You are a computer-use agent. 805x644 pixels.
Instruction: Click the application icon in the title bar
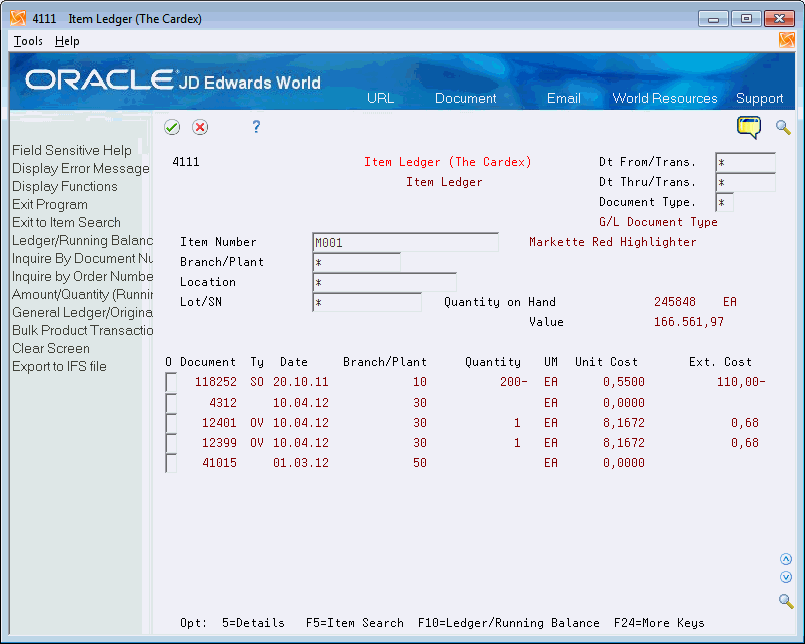coord(18,18)
